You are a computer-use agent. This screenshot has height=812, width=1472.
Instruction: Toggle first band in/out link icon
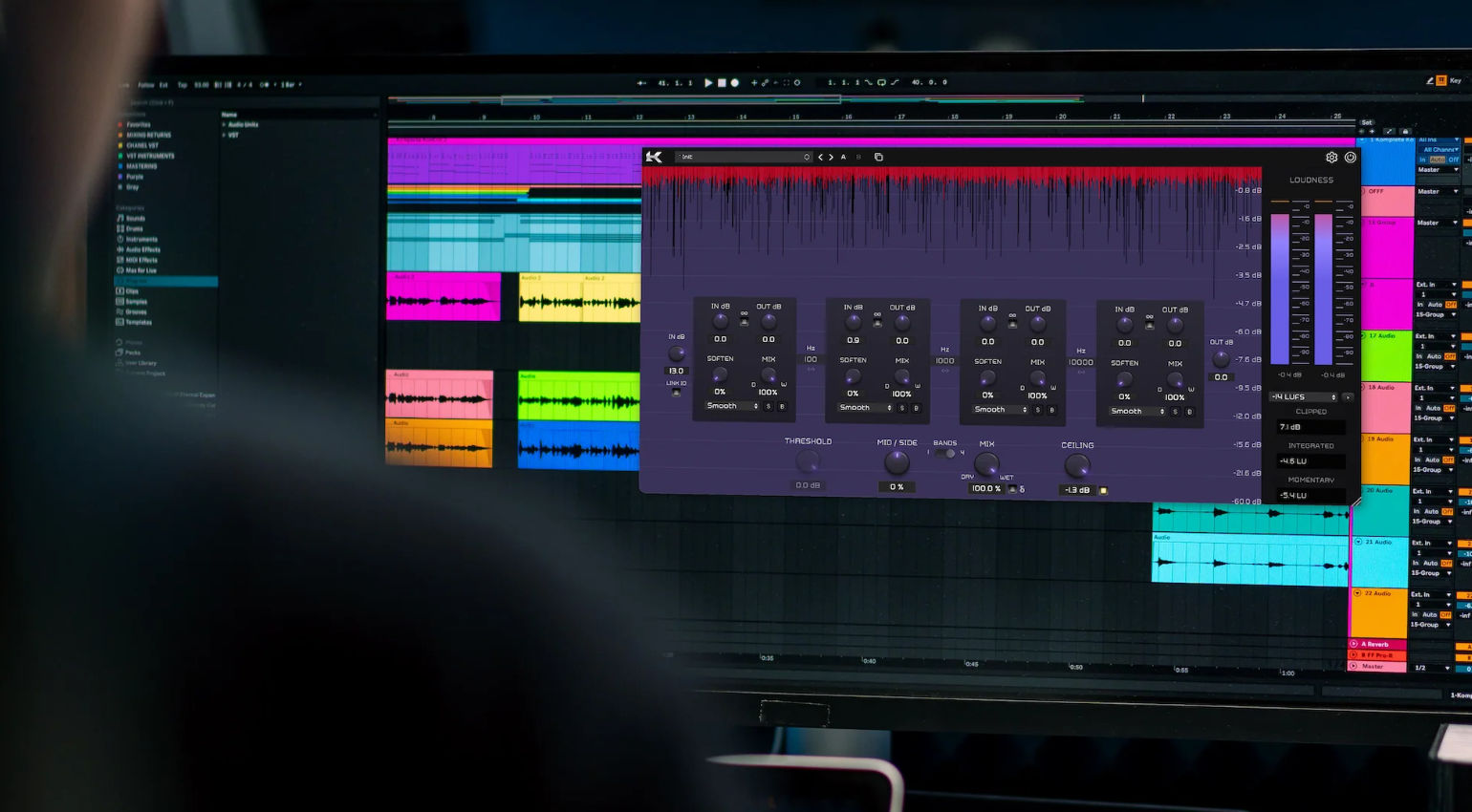[745, 318]
